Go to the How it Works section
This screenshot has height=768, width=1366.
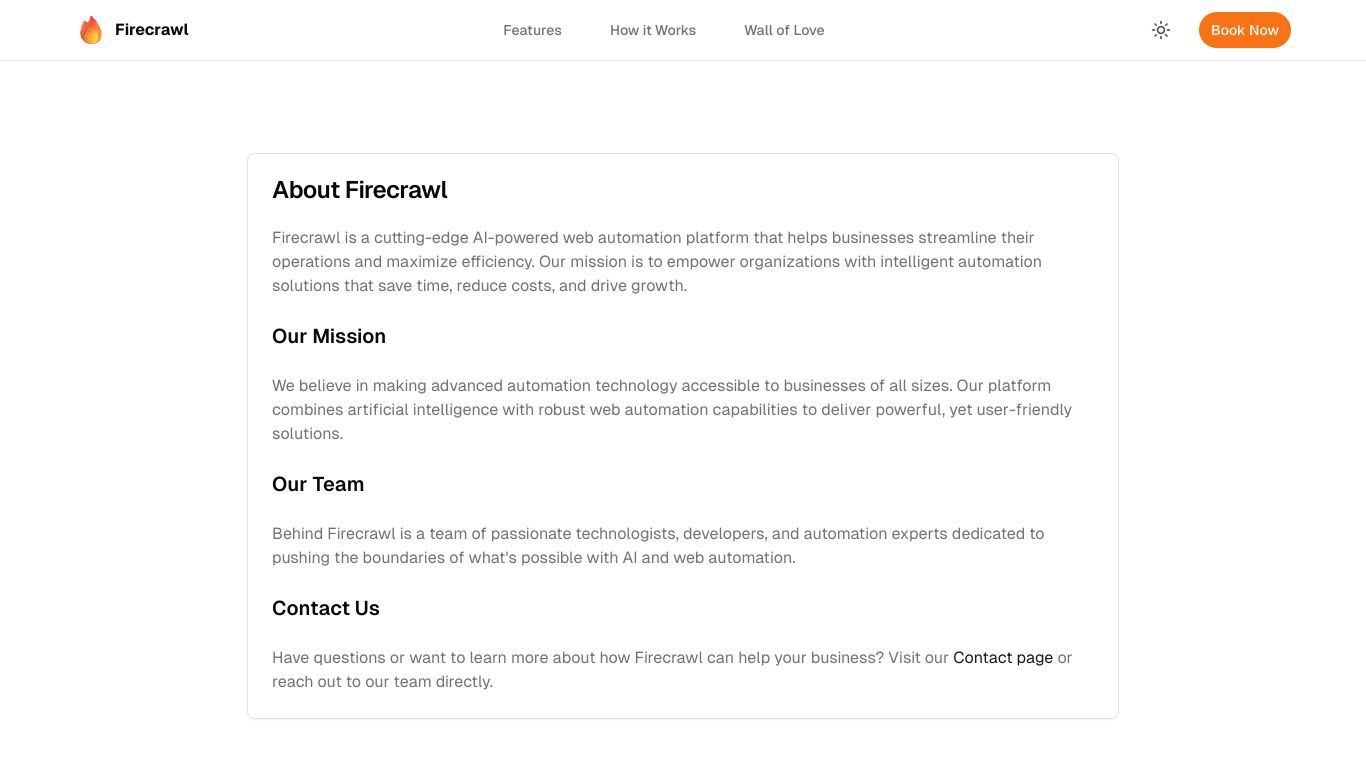(x=653, y=30)
